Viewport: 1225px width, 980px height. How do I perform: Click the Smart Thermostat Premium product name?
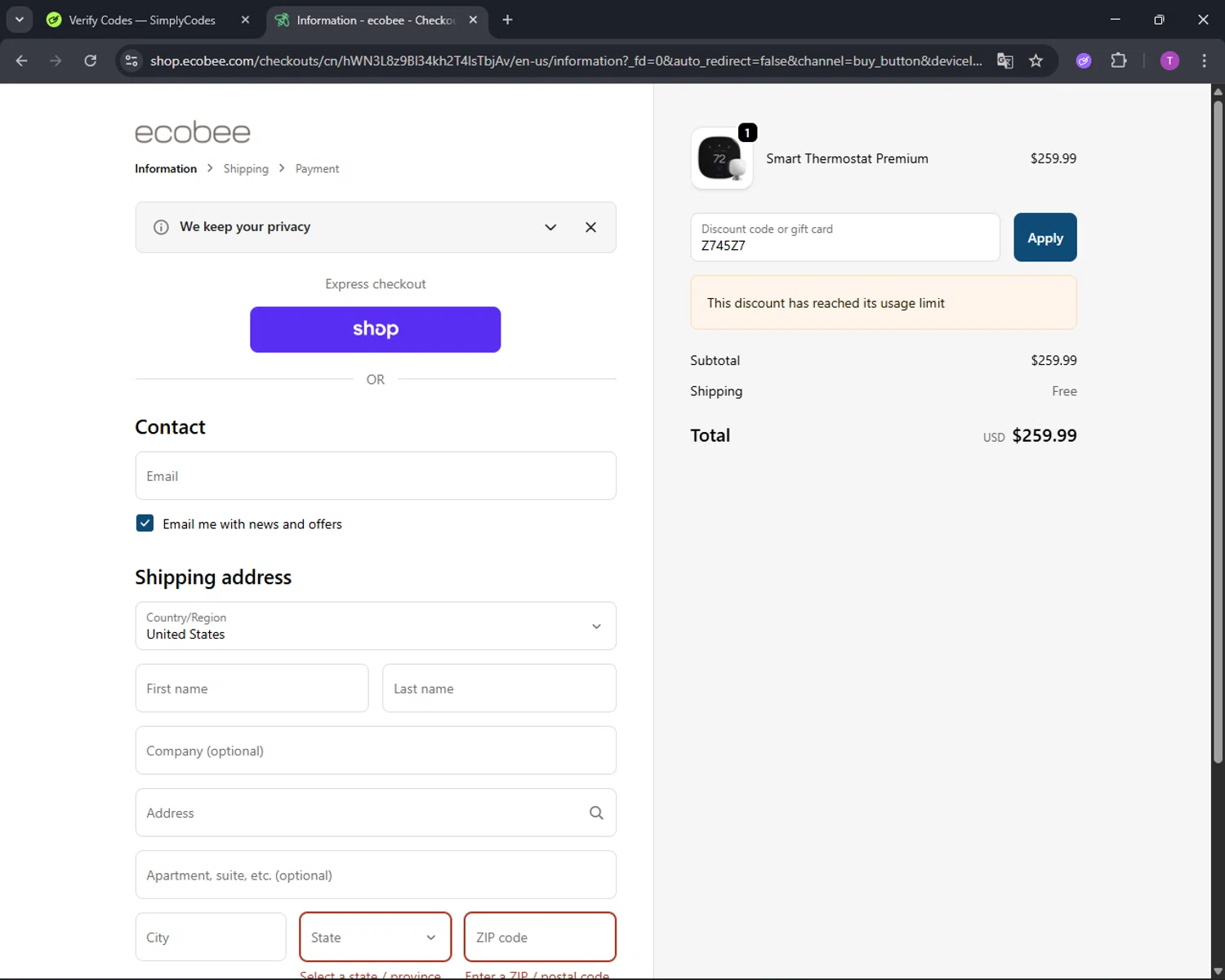coord(847,158)
